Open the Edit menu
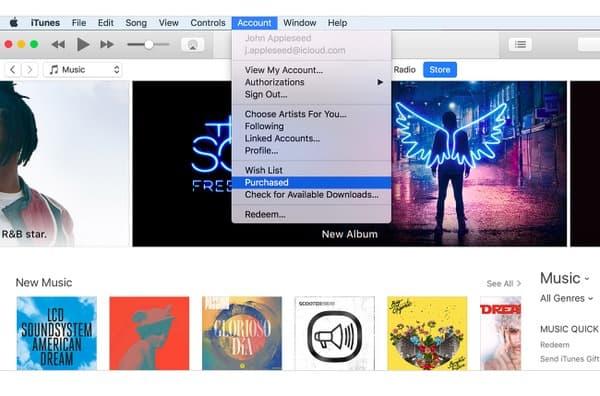Screen dimensions: 600x396 point(106,23)
